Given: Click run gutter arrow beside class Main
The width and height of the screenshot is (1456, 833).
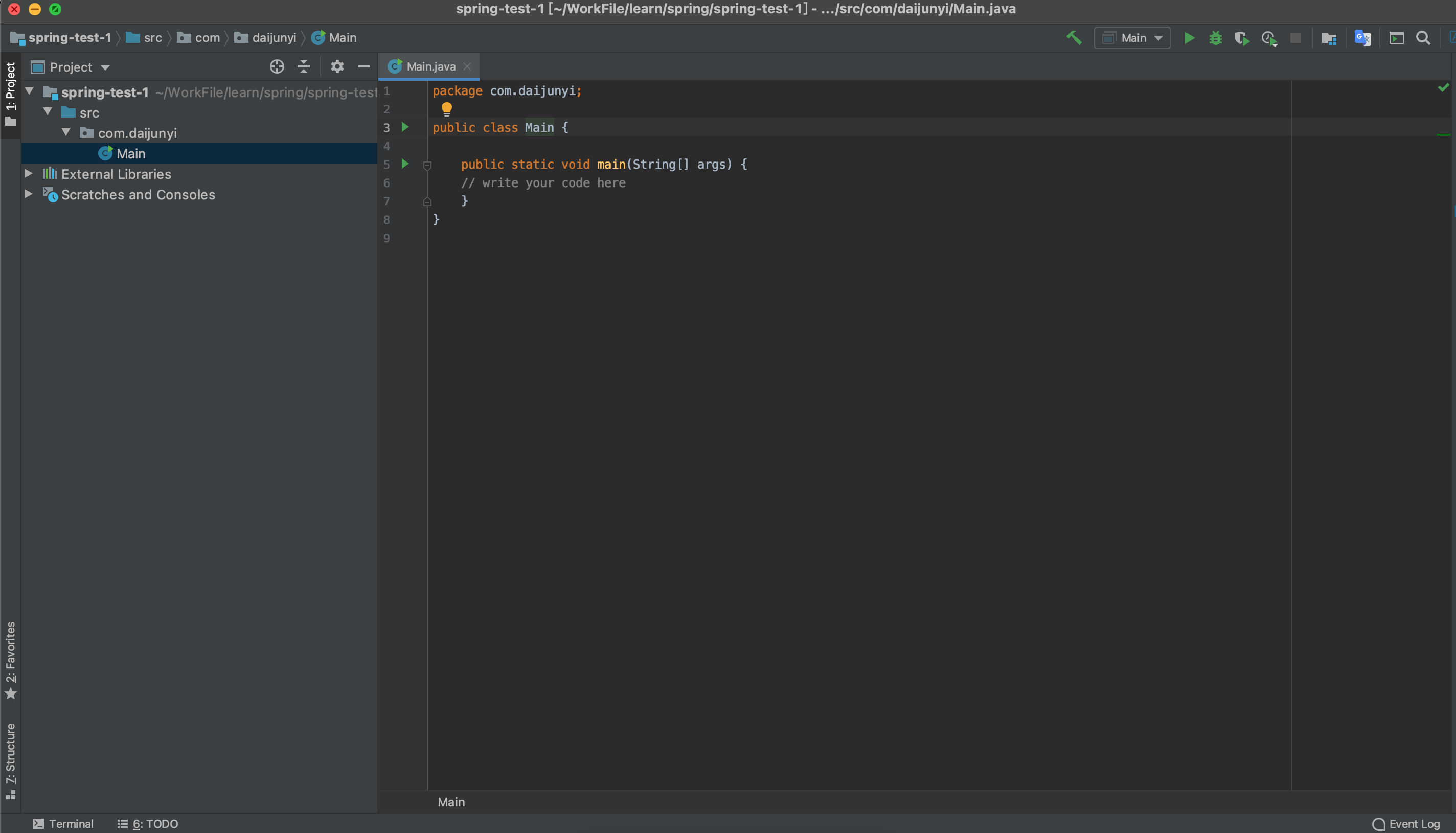Looking at the screenshot, I should (x=405, y=127).
